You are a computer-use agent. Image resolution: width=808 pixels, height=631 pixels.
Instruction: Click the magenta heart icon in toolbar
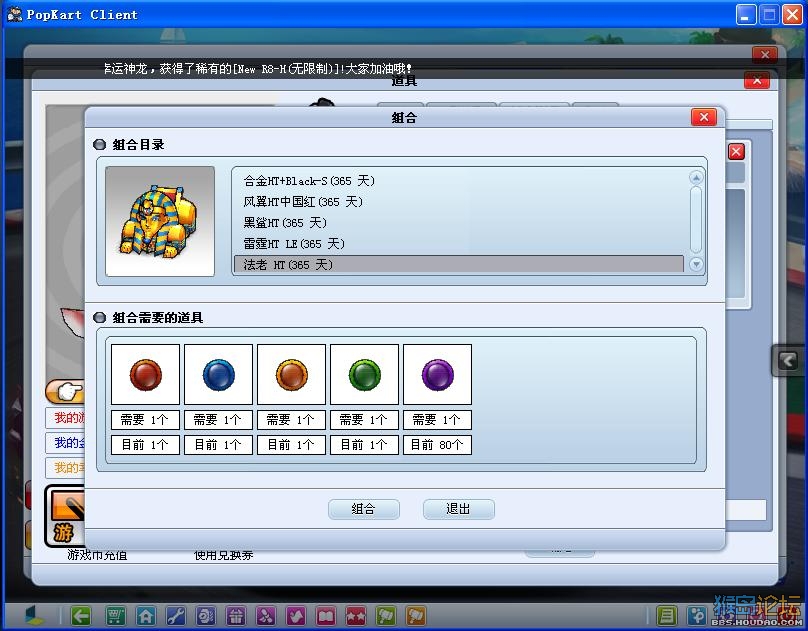click(296, 616)
